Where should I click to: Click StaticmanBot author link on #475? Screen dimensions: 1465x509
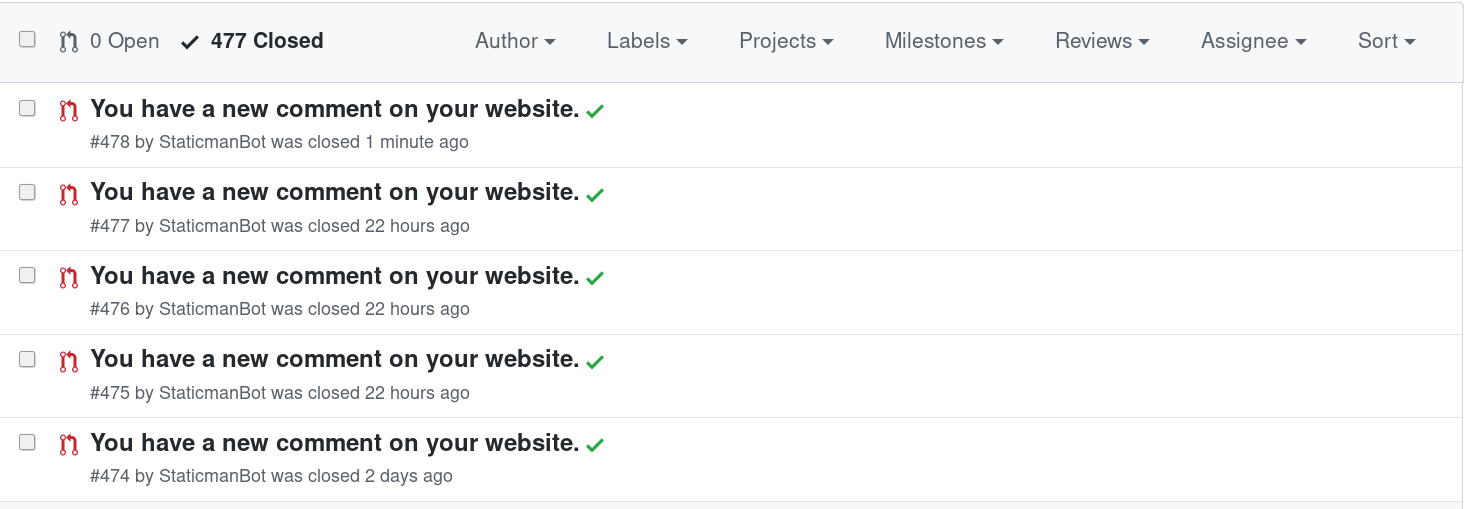pyautogui.click(x=212, y=393)
